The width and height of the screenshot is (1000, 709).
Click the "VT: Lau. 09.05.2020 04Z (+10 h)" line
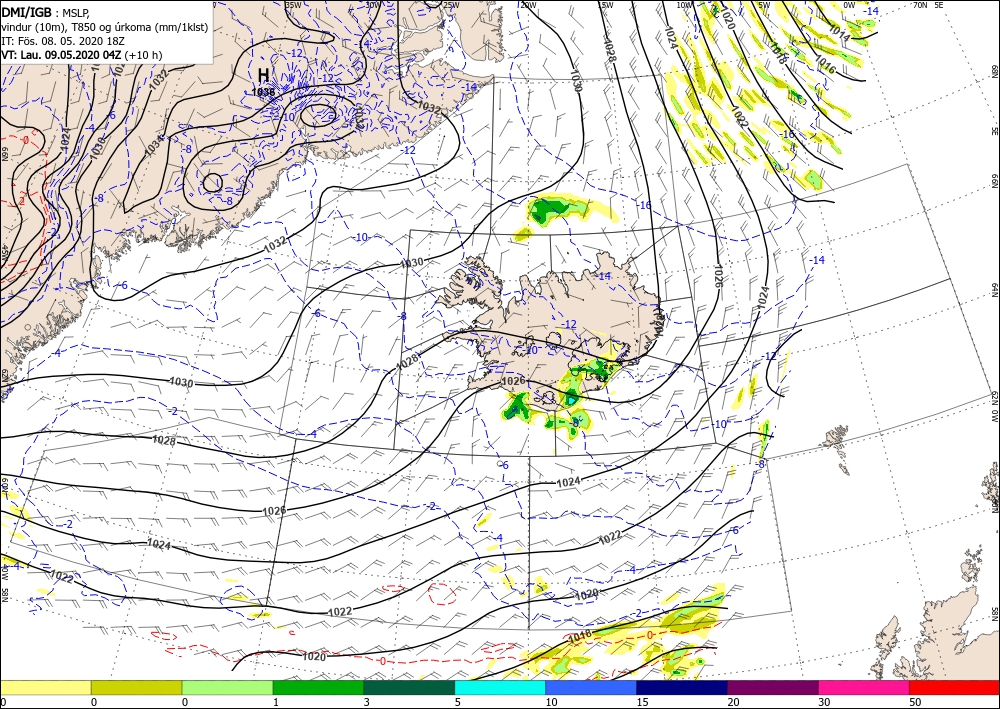(82, 55)
